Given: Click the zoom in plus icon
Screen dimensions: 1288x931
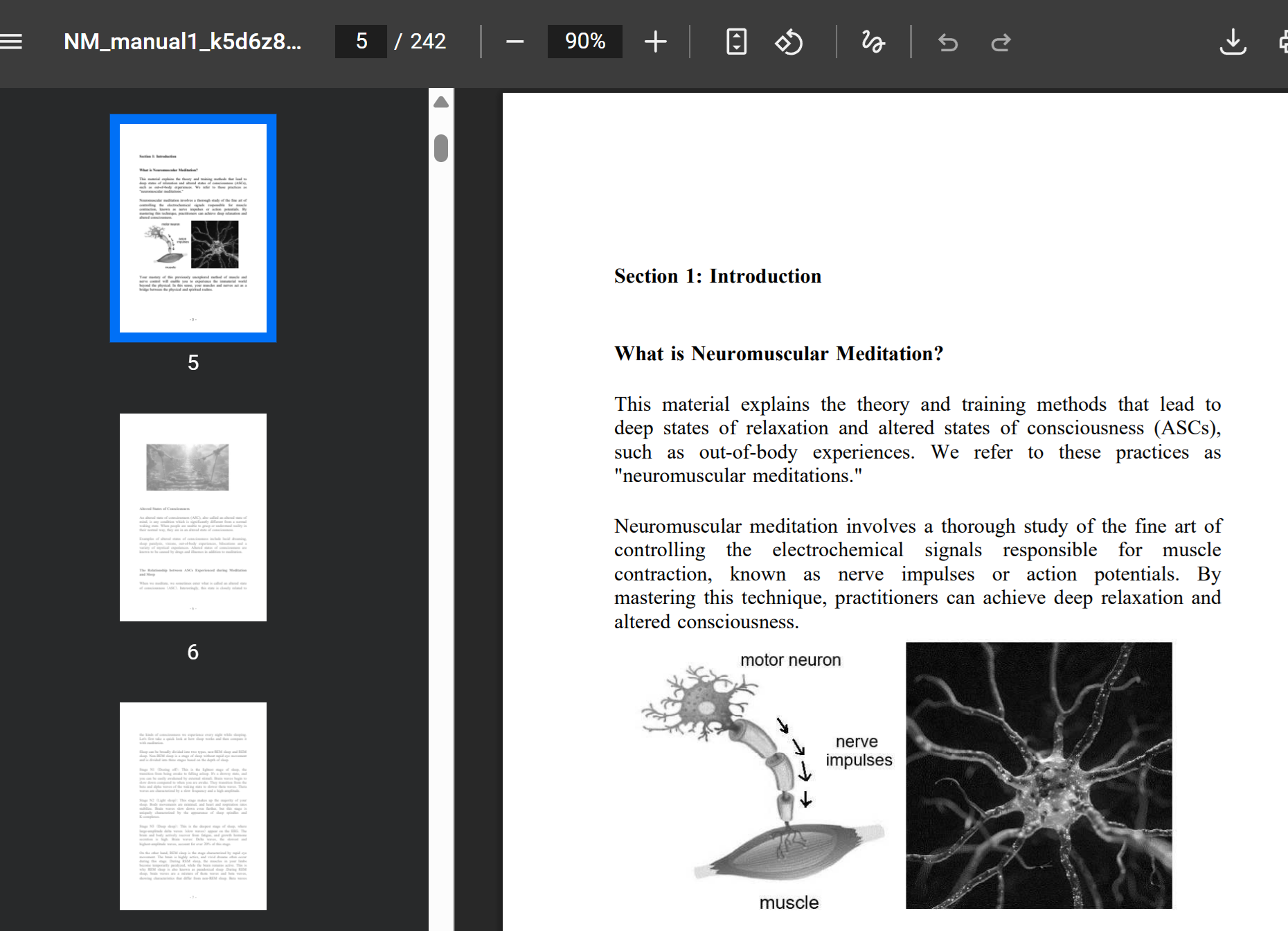Looking at the screenshot, I should [655, 42].
